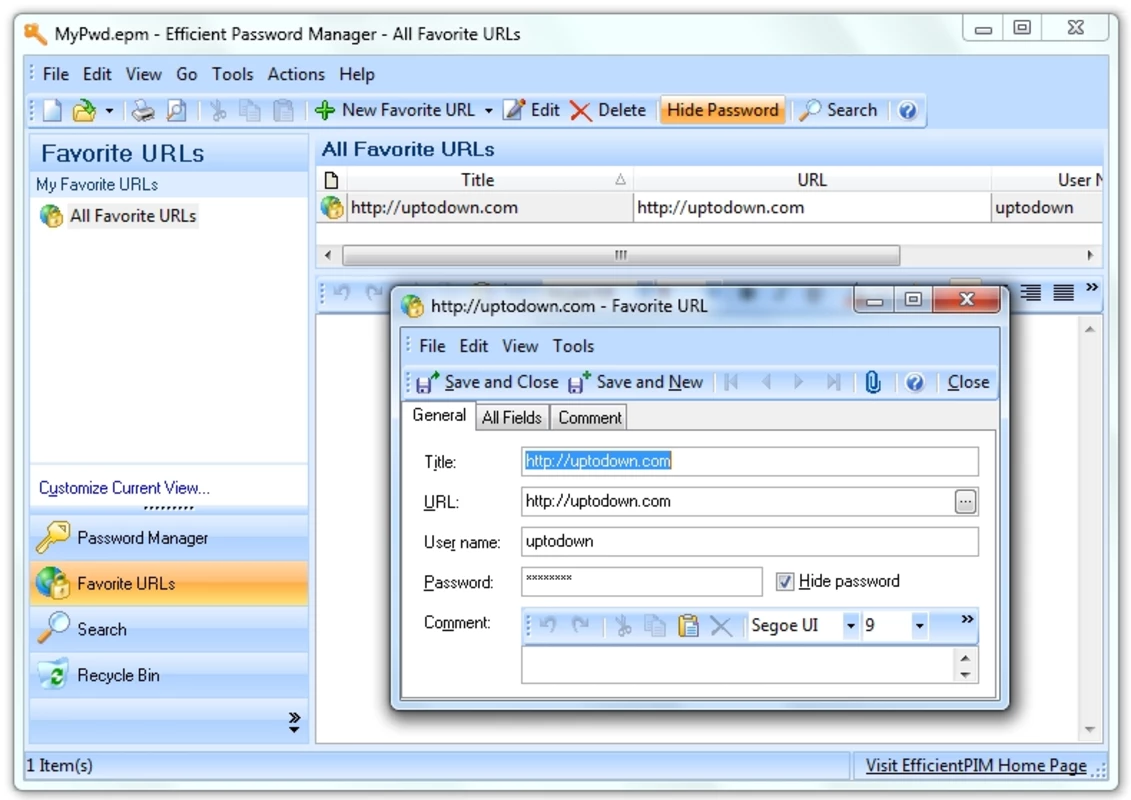Click the Help icon in Favorite URL dialog
The width and height of the screenshot is (1131, 800).
tap(915, 382)
